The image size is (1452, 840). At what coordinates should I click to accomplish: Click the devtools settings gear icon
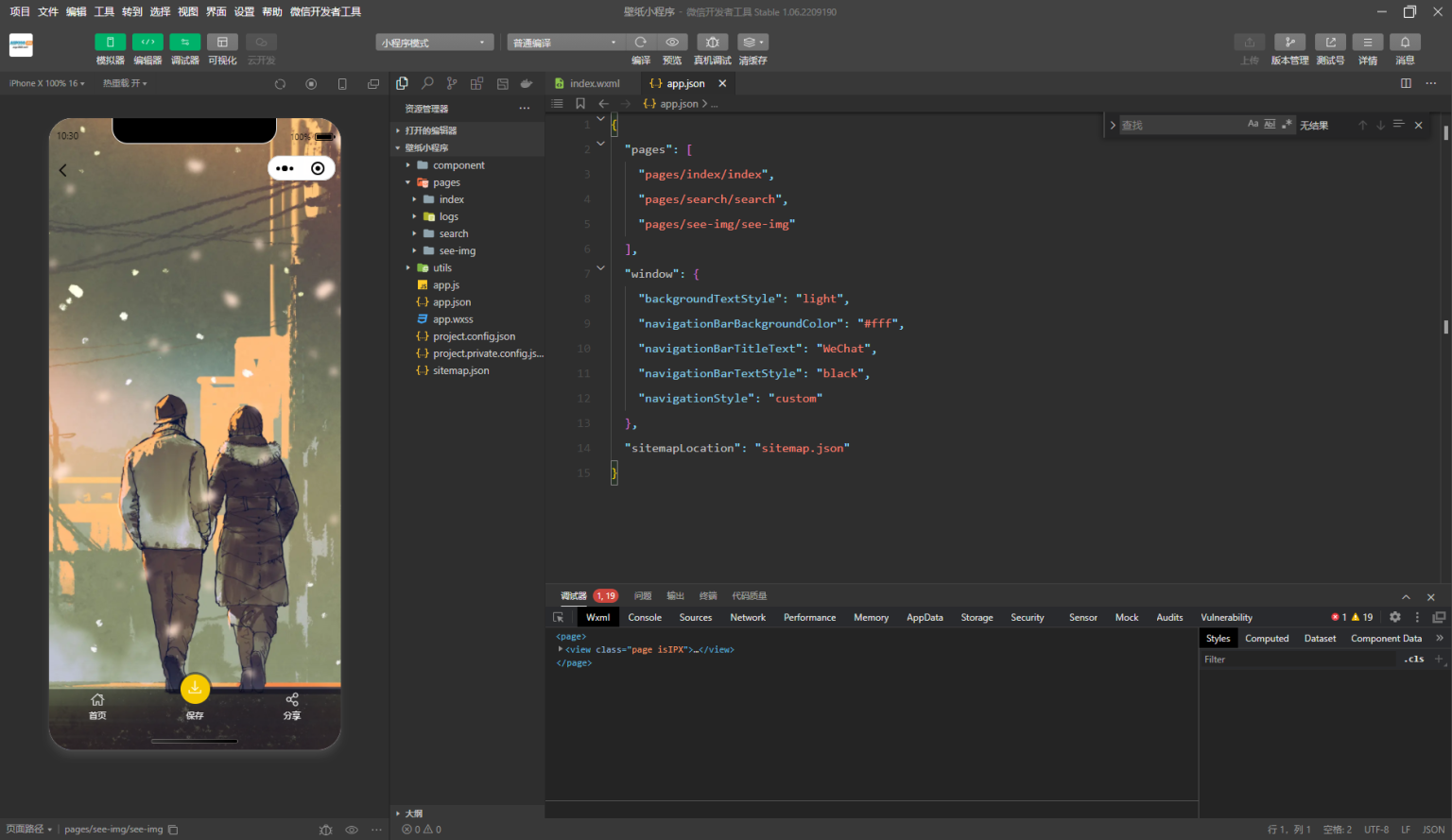pyautogui.click(x=1394, y=617)
